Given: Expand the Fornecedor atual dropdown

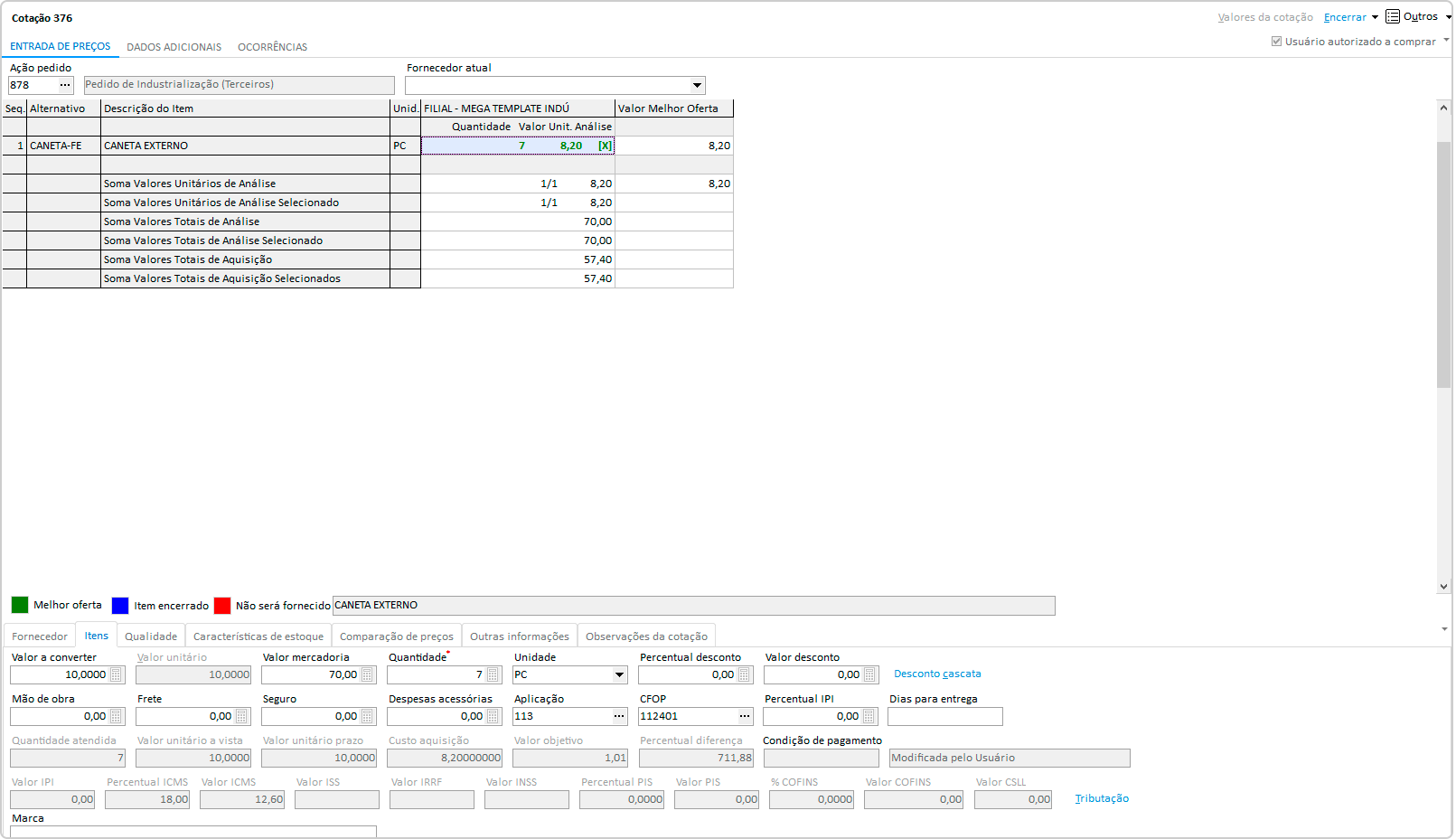Looking at the screenshot, I should 697,86.
